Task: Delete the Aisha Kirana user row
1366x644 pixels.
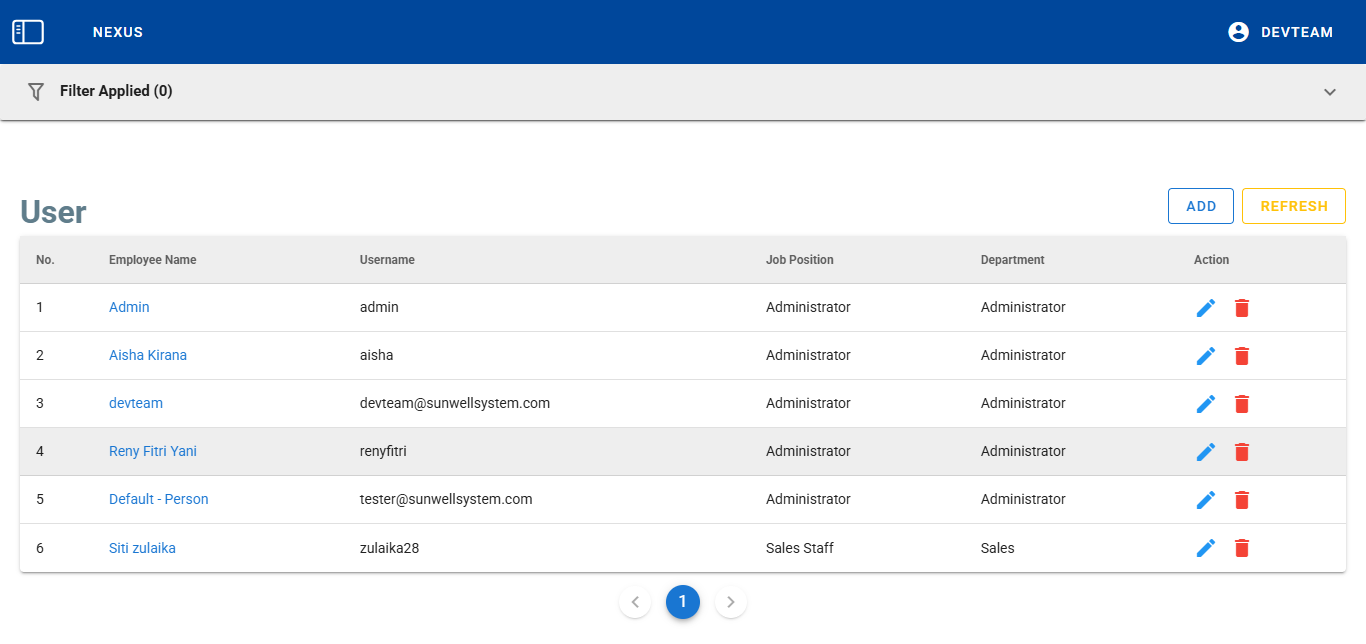Action: (1242, 356)
